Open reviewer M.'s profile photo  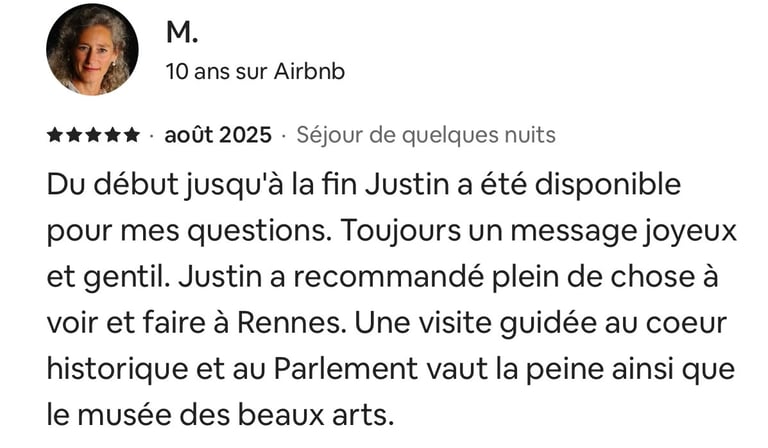point(92,49)
